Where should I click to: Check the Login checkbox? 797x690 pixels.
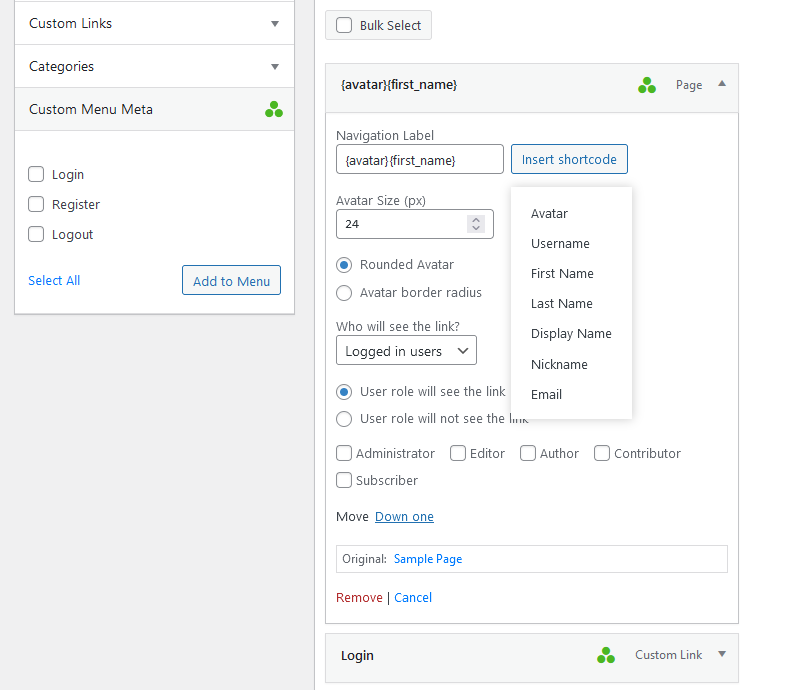pos(36,175)
